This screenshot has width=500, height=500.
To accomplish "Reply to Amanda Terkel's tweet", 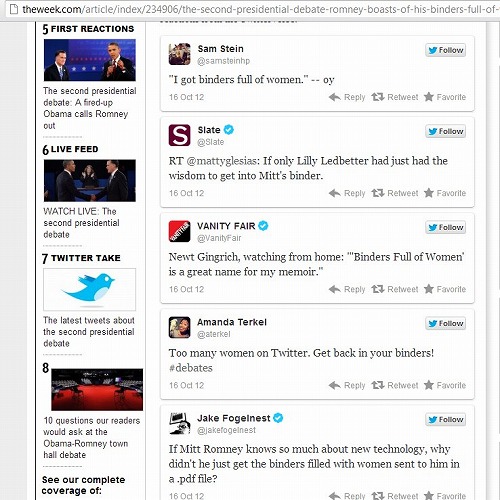I will pos(347,385).
